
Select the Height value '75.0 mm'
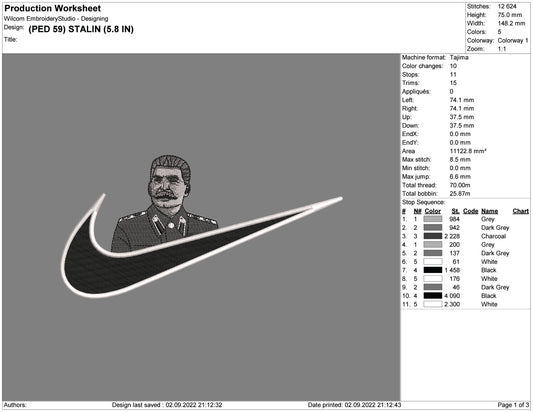(510, 15)
